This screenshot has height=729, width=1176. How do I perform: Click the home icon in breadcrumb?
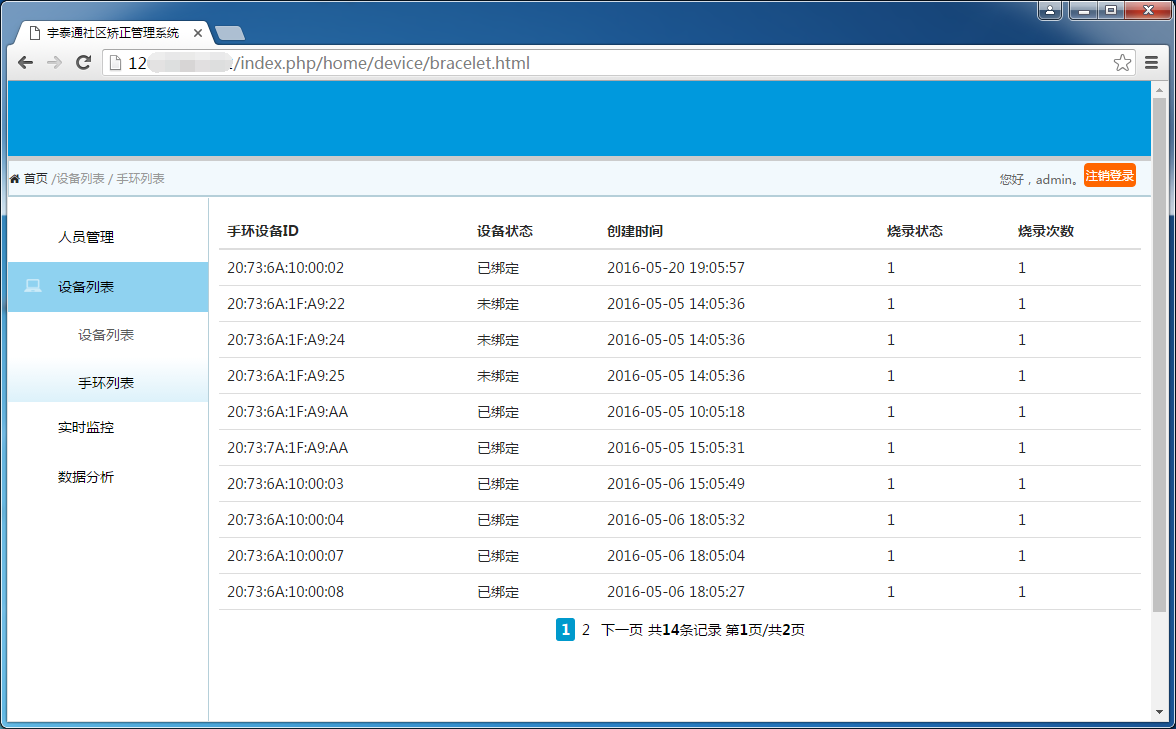(x=15, y=179)
